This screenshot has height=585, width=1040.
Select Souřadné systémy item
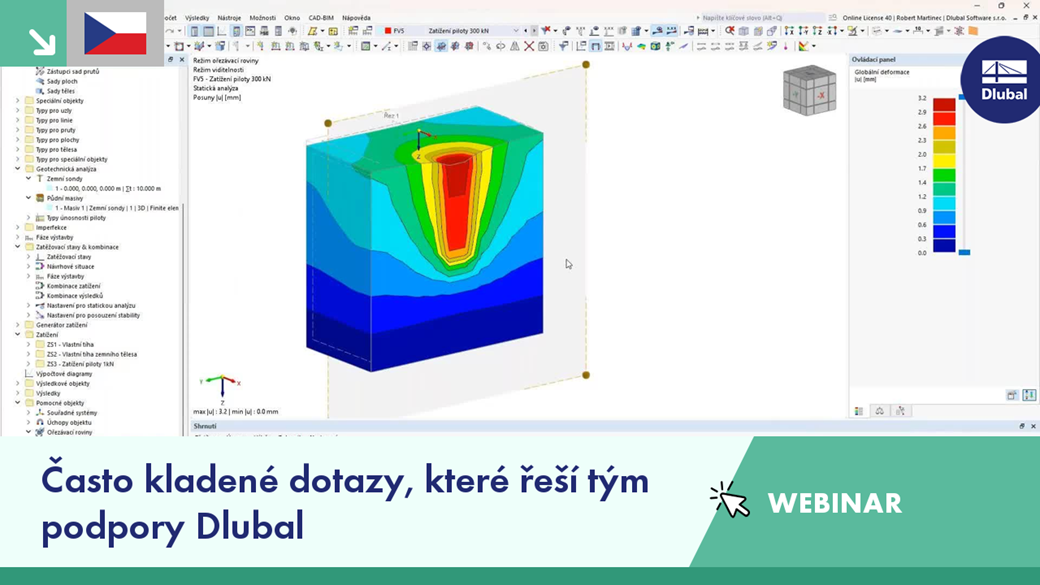pyautogui.click(x=72, y=413)
